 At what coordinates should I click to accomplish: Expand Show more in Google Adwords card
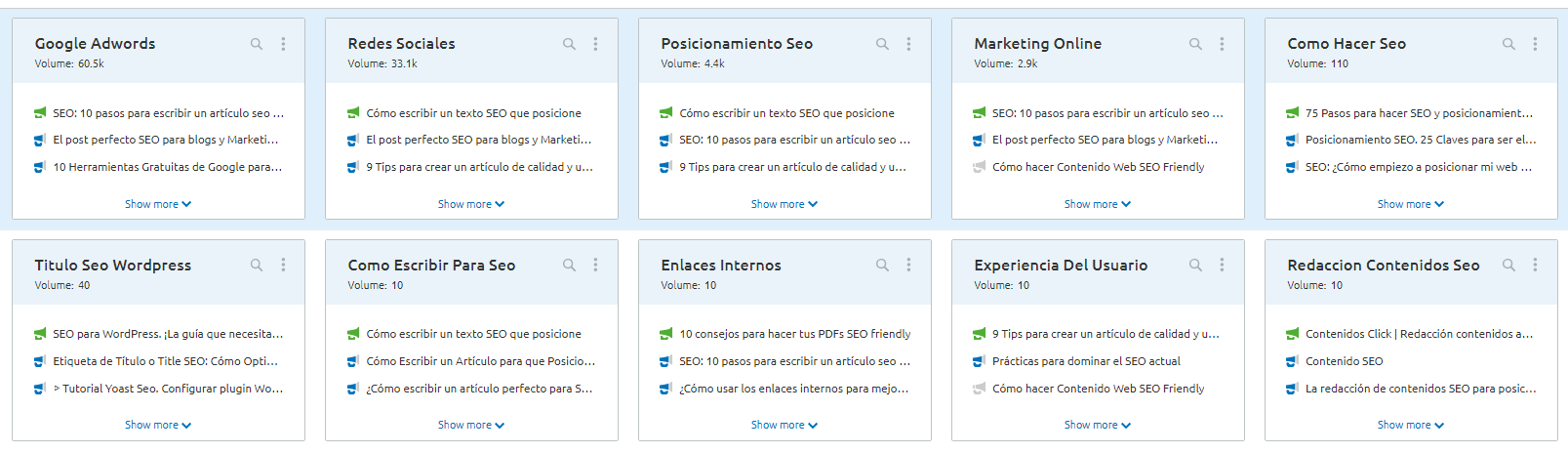tap(158, 205)
